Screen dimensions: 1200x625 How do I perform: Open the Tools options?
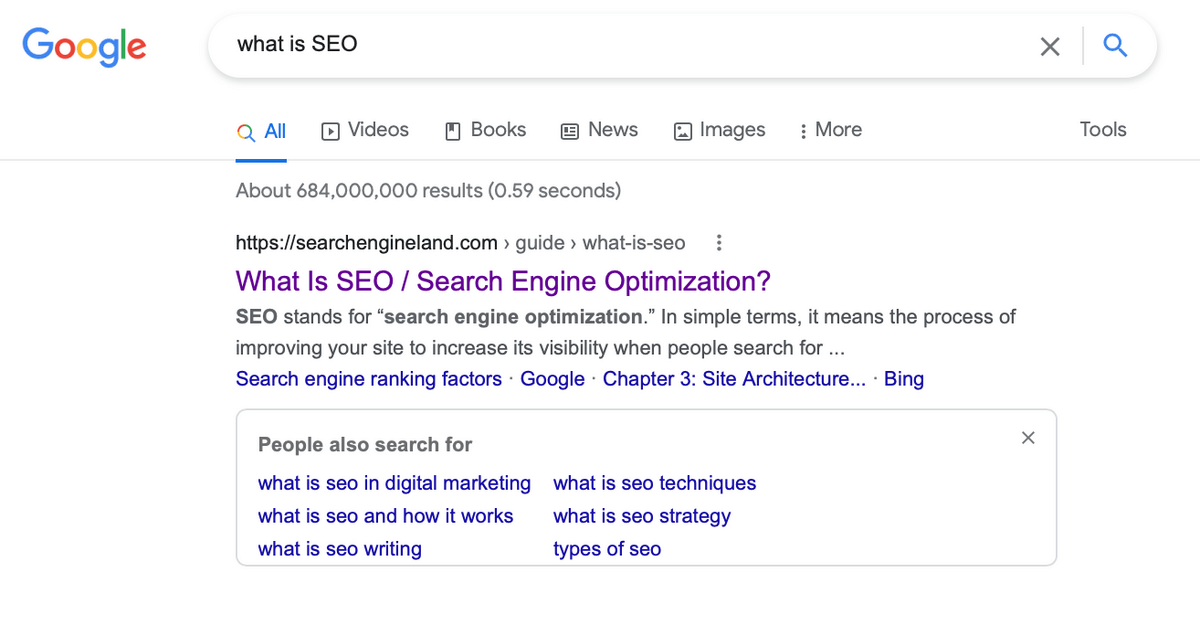tap(1103, 130)
